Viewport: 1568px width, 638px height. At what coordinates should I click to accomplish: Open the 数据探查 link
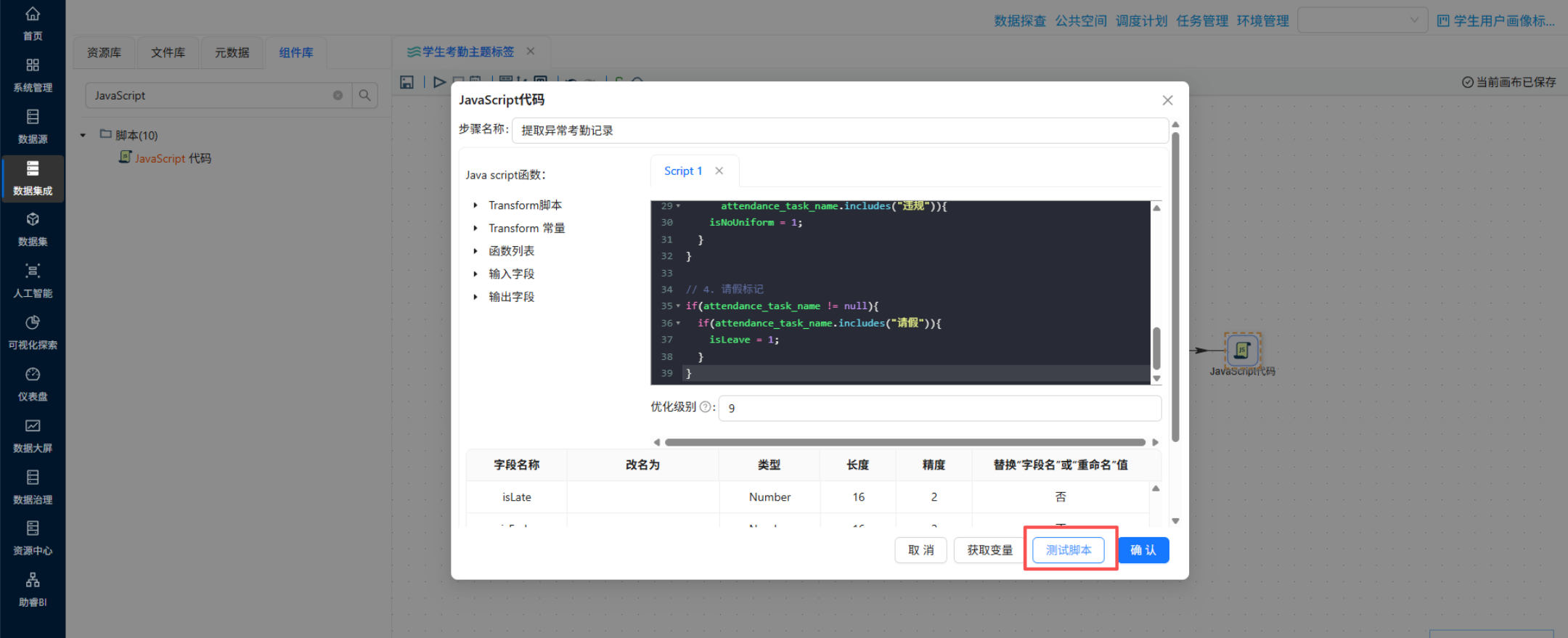coord(1020,21)
